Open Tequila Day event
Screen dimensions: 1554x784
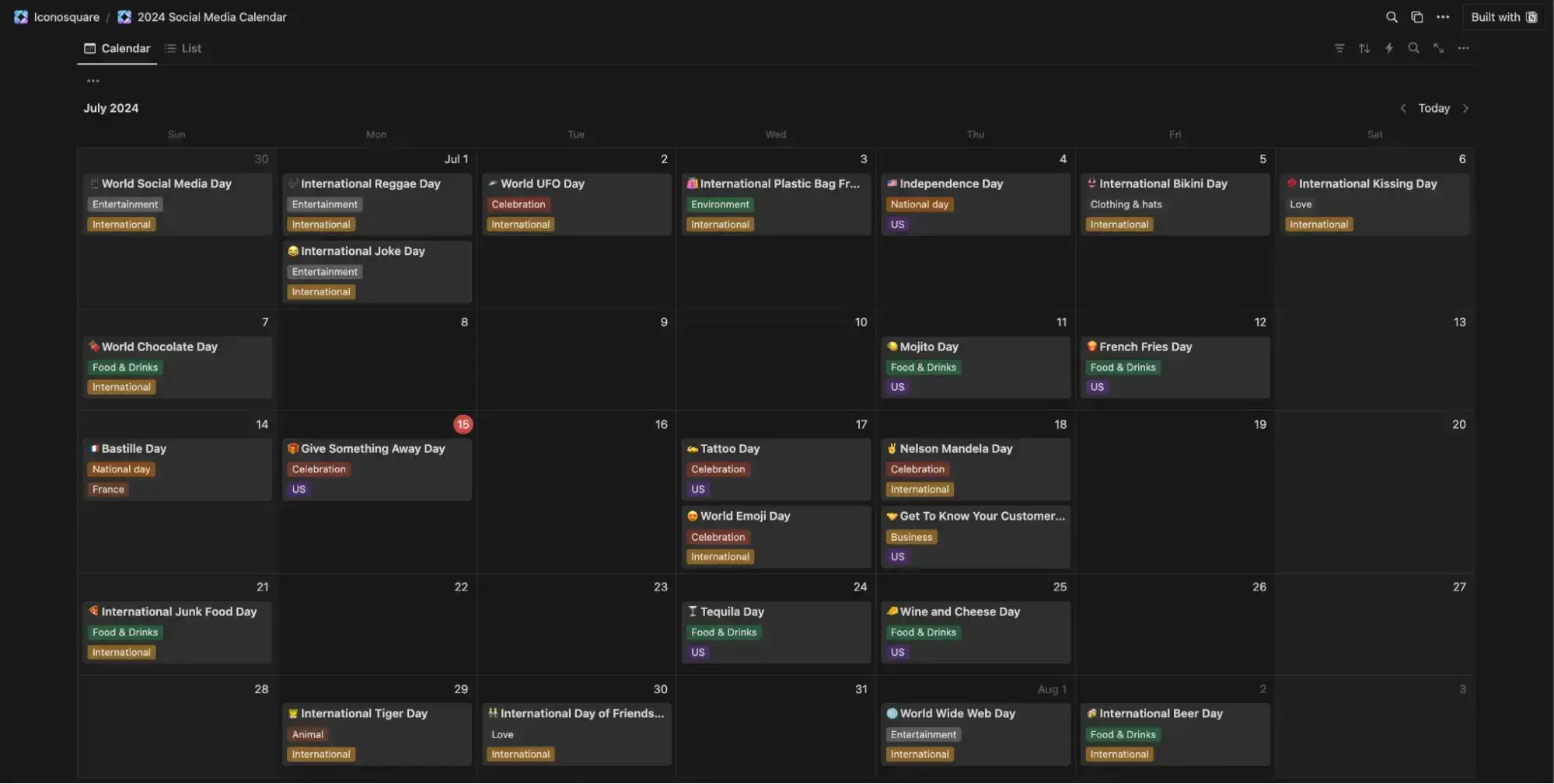(776, 632)
